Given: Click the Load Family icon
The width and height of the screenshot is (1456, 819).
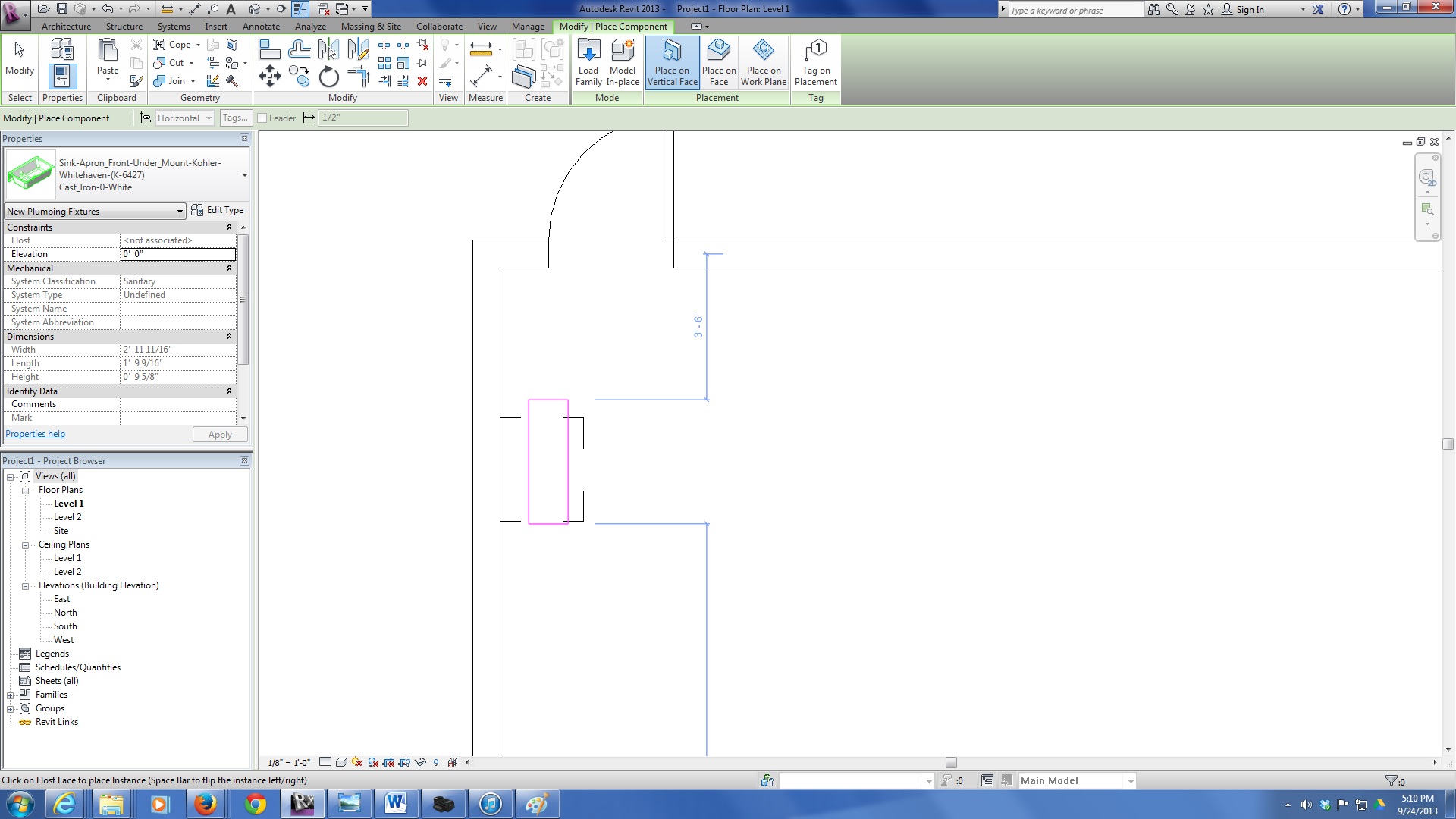Looking at the screenshot, I should pos(588,62).
